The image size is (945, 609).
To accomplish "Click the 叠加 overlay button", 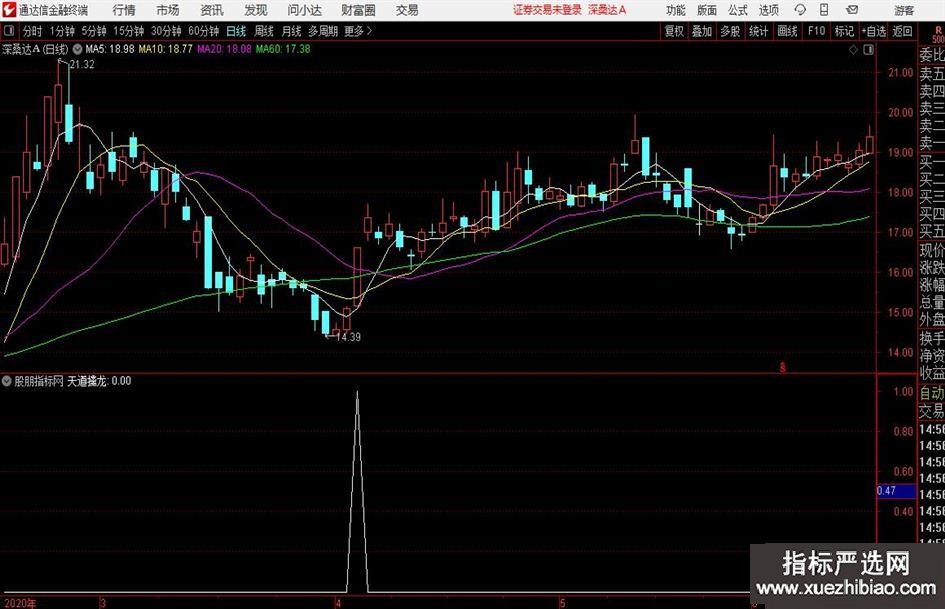I will point(702,31).
